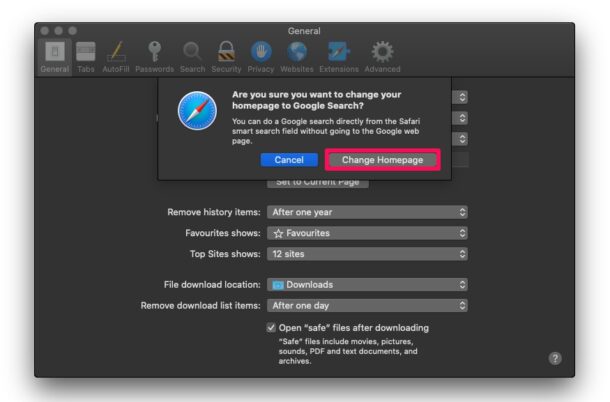The height and width of the screenshot is (402, 610).
Task: Open the Websites preferences pane
Action: pos(297,57)
